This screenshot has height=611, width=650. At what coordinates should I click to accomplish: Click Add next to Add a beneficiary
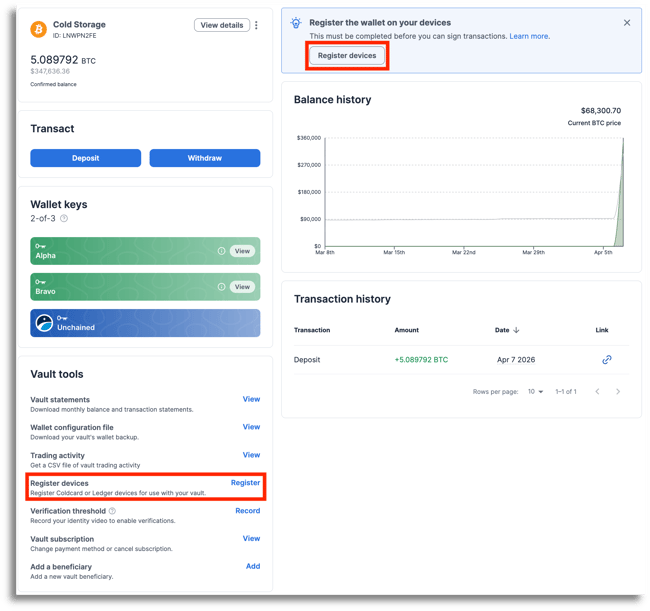[253, 566]
